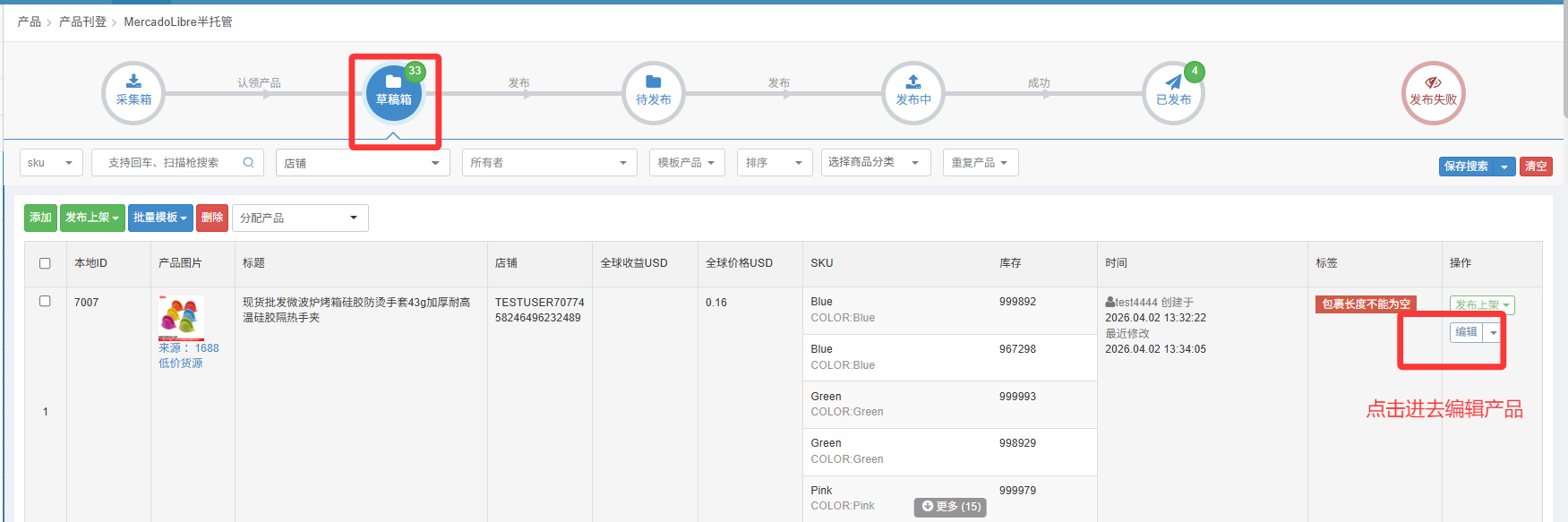Click the product 7007 thumbnail image
Screen dimensions: 1568x522
[181, 317]
